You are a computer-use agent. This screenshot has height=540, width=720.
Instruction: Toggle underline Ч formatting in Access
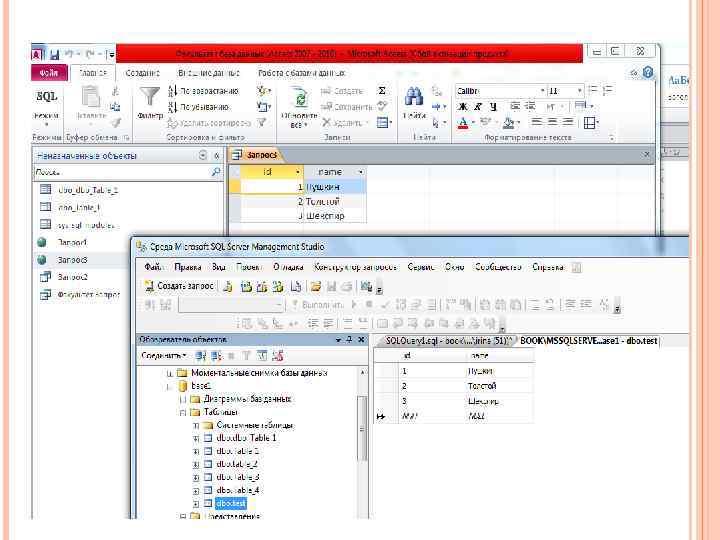click(493, 107)
